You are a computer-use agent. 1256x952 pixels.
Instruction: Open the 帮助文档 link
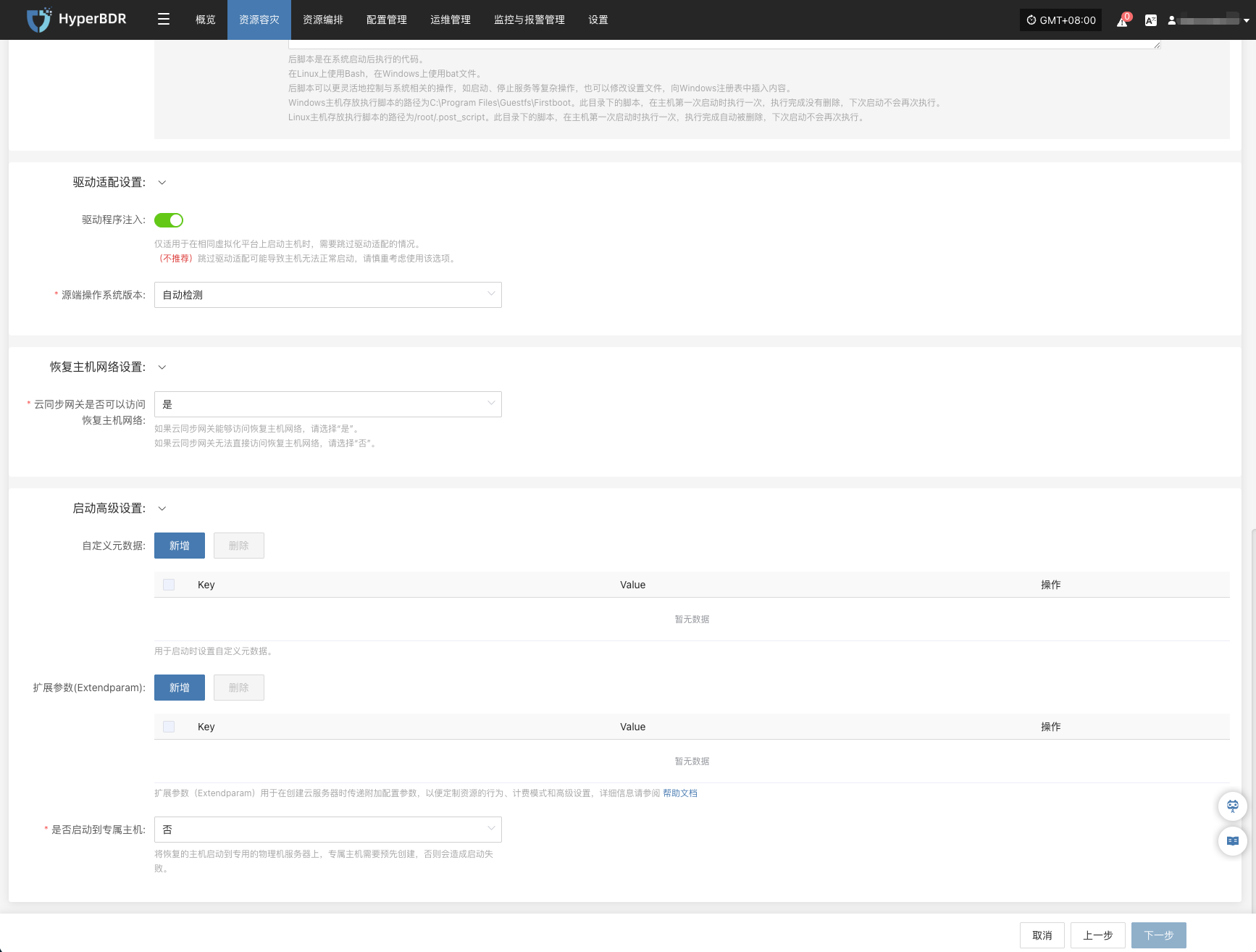click(680, 793)
